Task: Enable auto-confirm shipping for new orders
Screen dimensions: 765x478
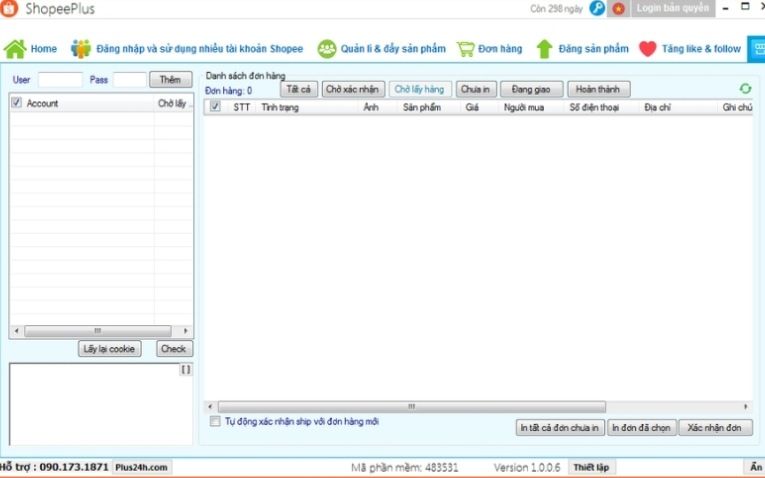Action: tap(215, 422)
